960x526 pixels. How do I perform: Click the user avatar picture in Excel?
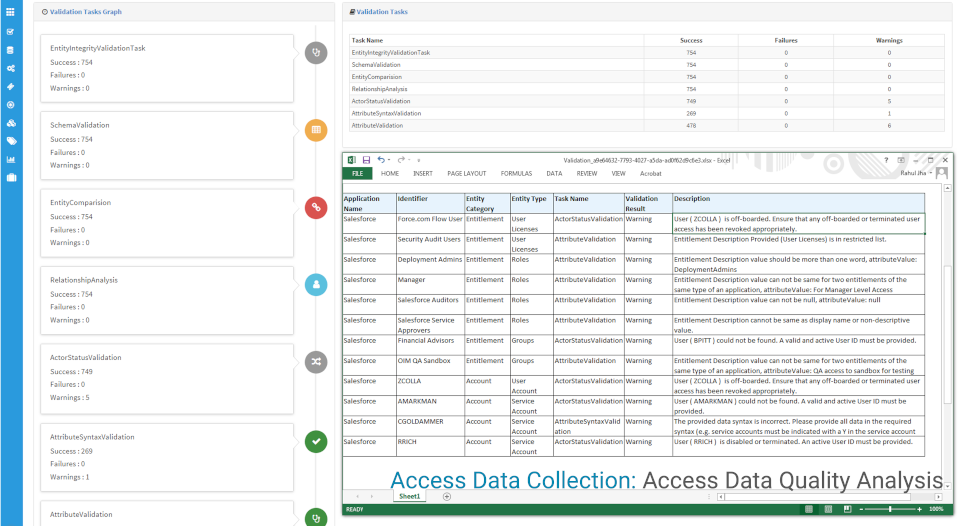click(x=942, y=173)
